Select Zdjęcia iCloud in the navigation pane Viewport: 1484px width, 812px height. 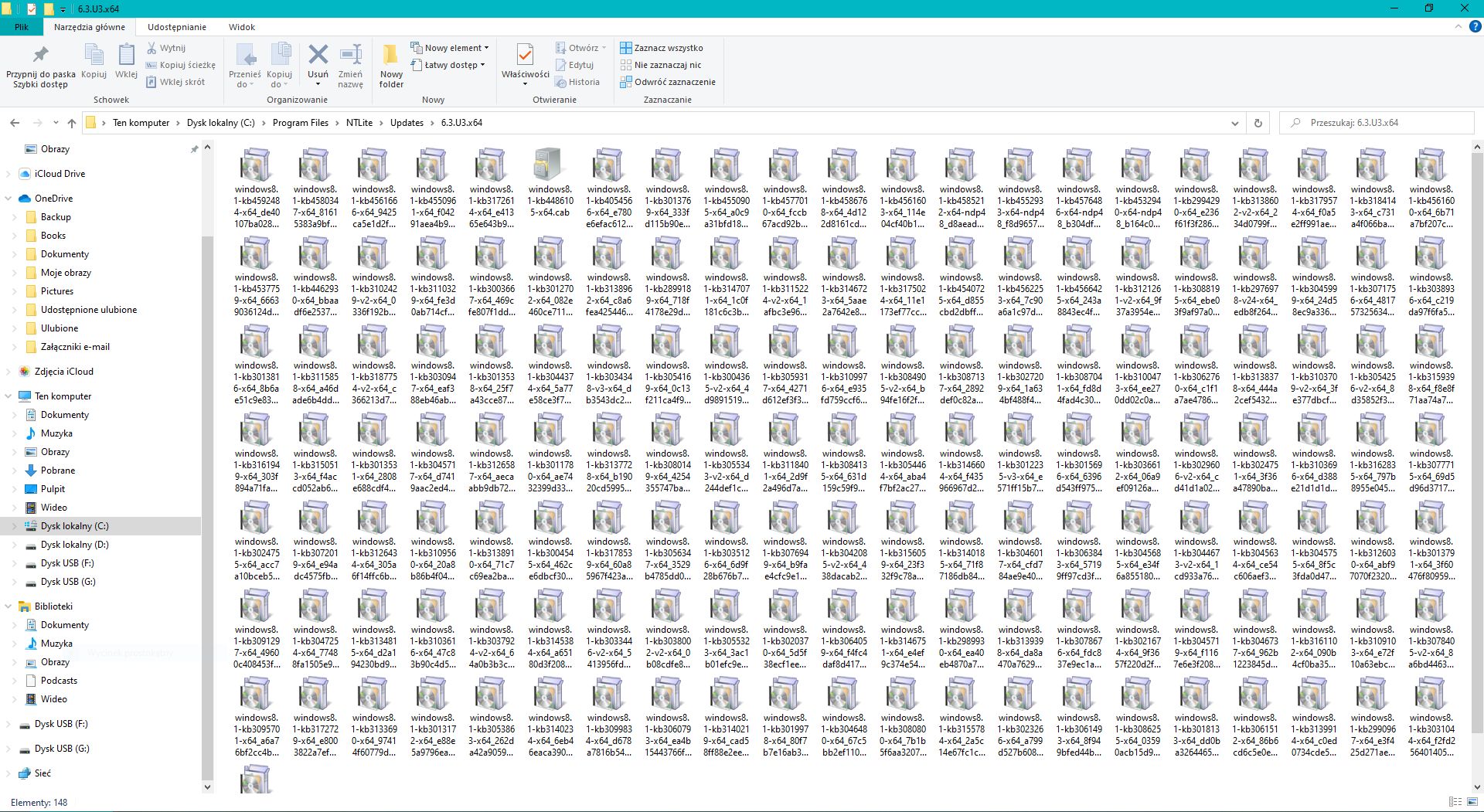click(x=63, y=372)
